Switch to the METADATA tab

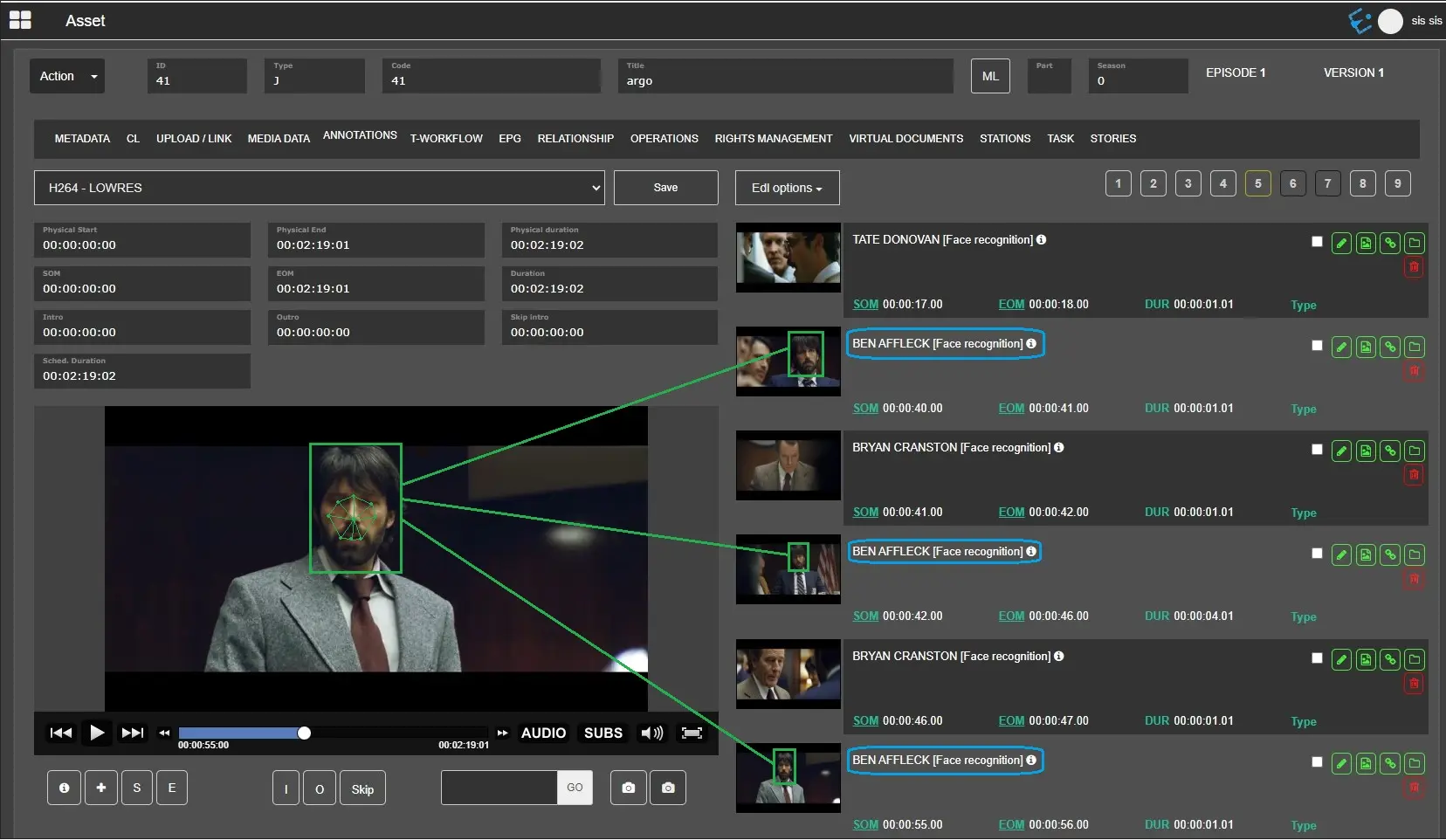[82, 139]
